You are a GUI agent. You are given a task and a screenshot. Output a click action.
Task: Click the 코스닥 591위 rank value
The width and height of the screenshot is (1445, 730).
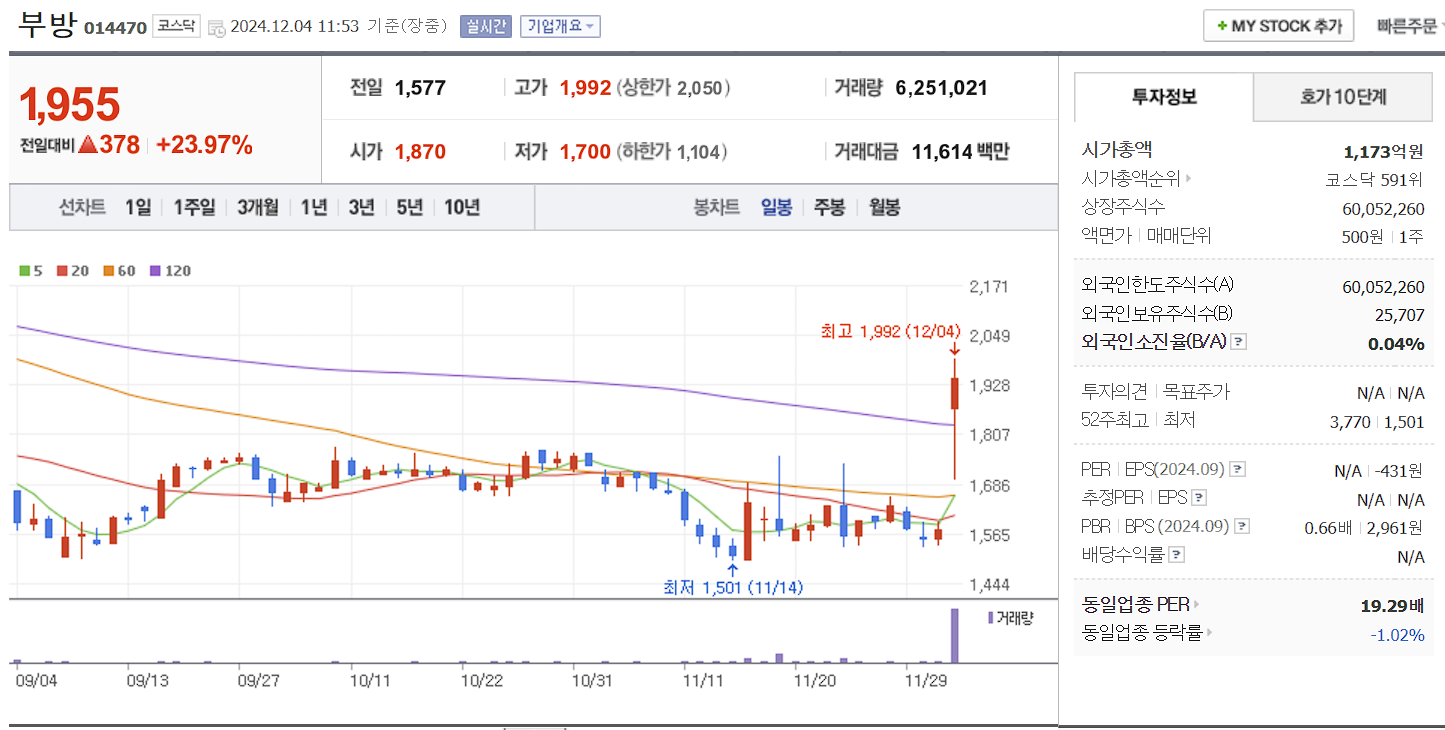(1374, 179)
